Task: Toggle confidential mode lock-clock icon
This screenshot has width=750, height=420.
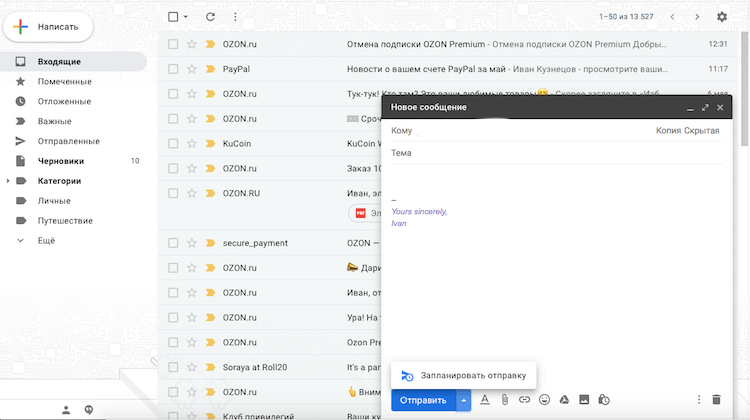Action: (604, 400)
